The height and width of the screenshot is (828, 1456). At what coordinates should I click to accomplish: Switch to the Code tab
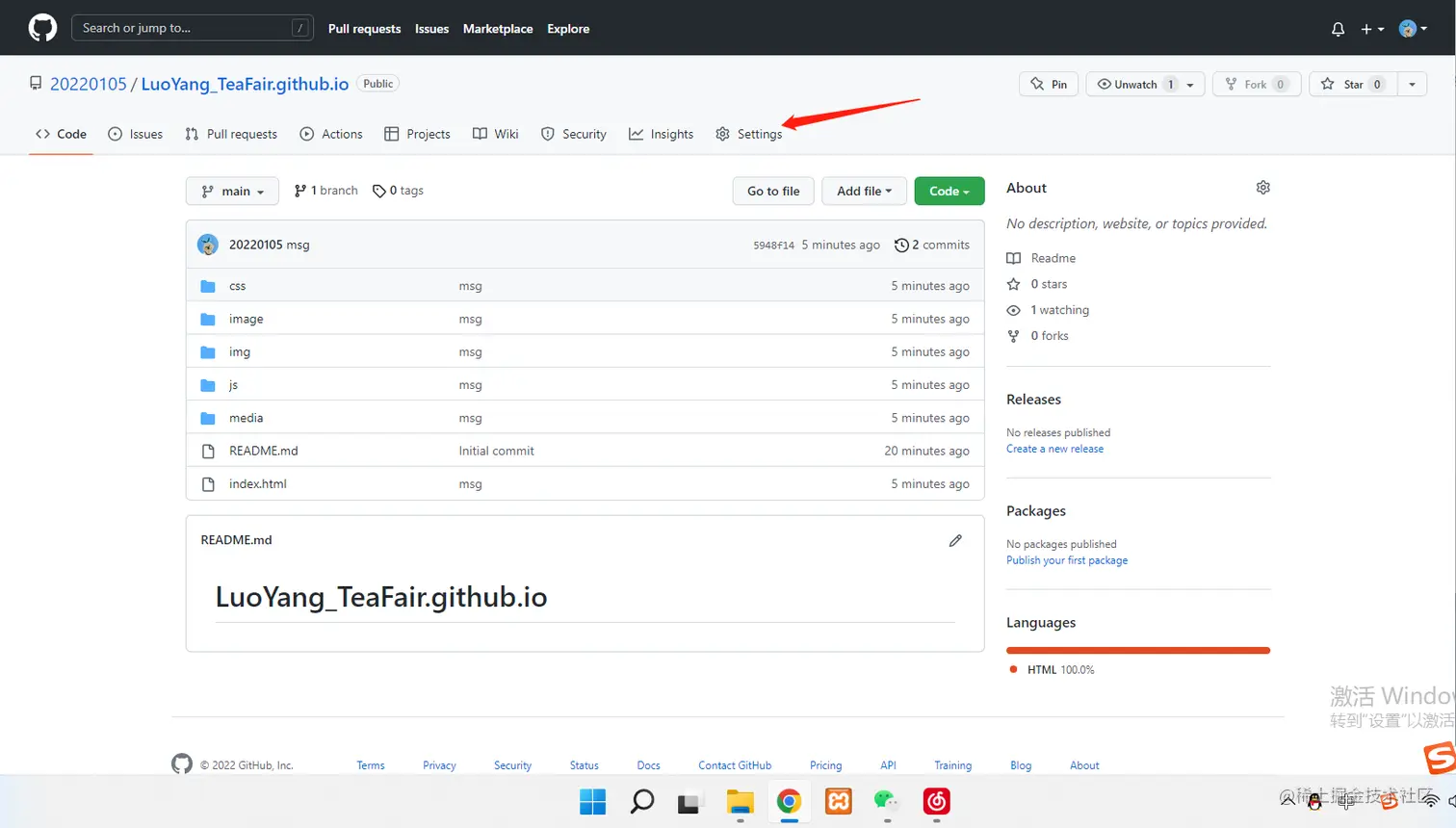tap(61, 134)
